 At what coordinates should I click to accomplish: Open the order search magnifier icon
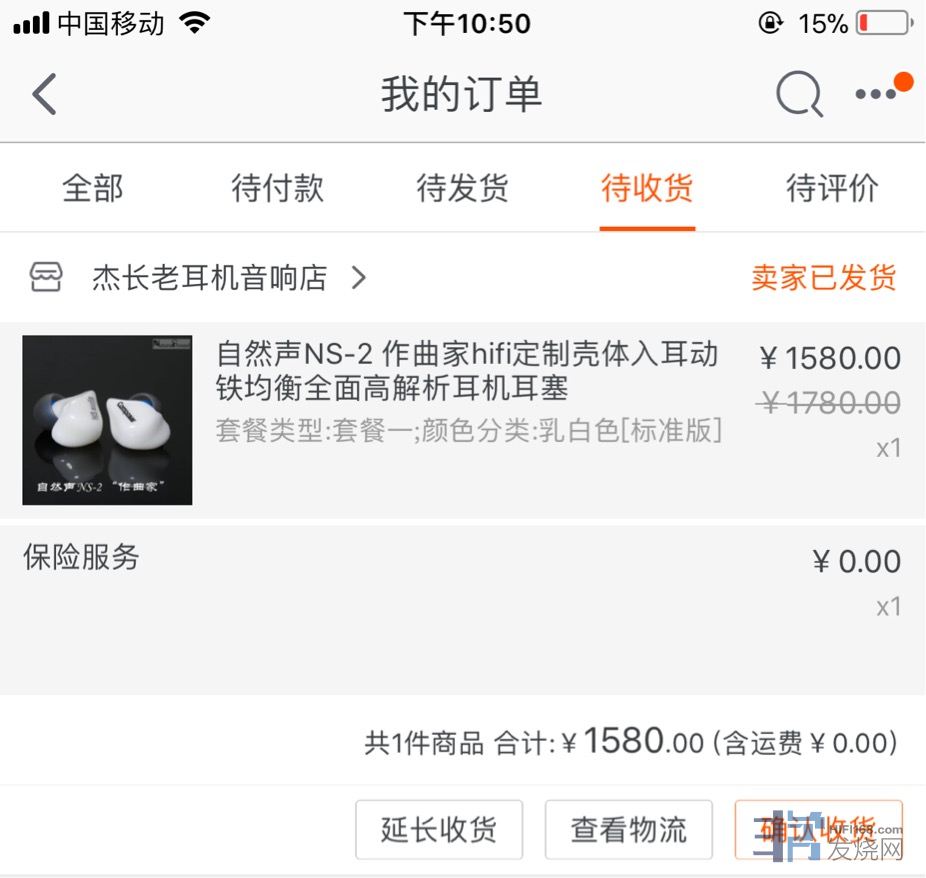point(799,94)
